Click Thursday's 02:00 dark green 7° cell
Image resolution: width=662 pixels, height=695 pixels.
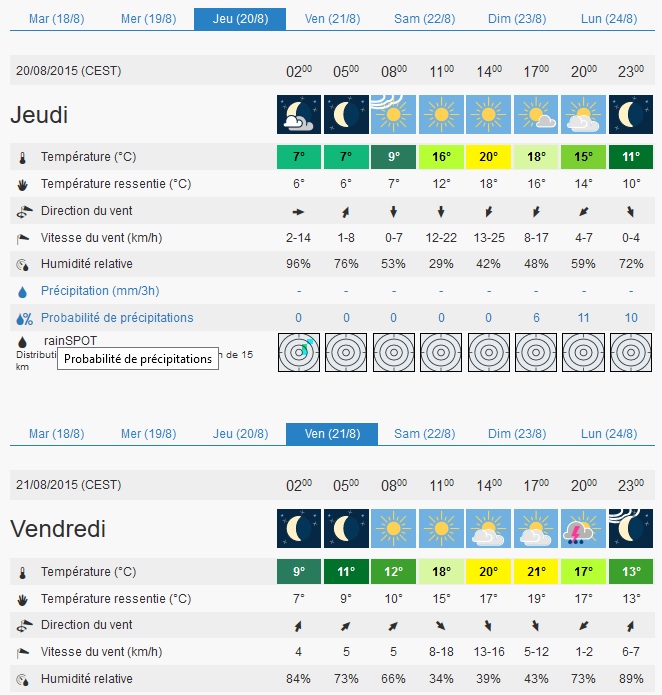[x=298, y=157]
